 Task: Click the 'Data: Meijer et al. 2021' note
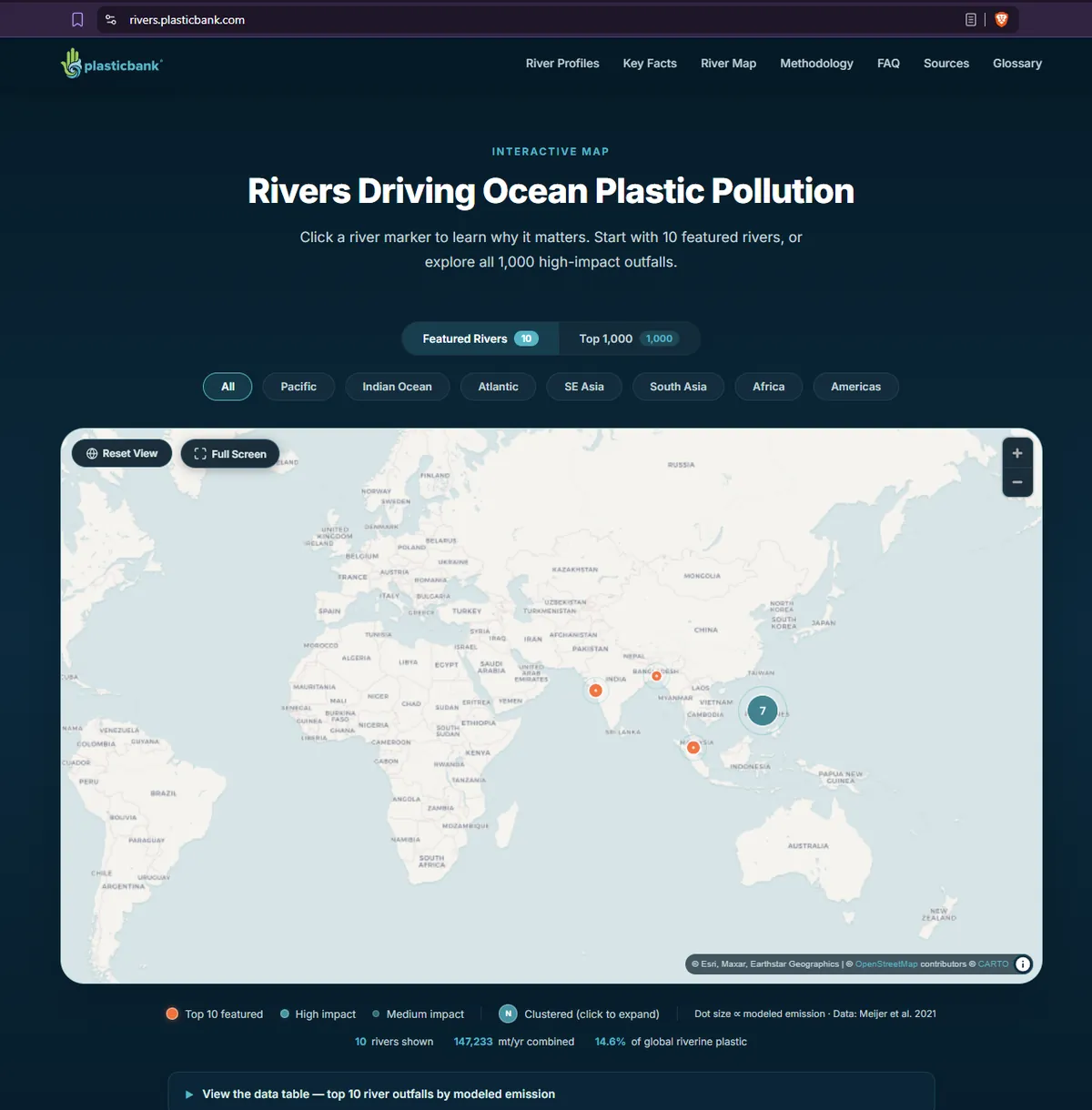885,1014
